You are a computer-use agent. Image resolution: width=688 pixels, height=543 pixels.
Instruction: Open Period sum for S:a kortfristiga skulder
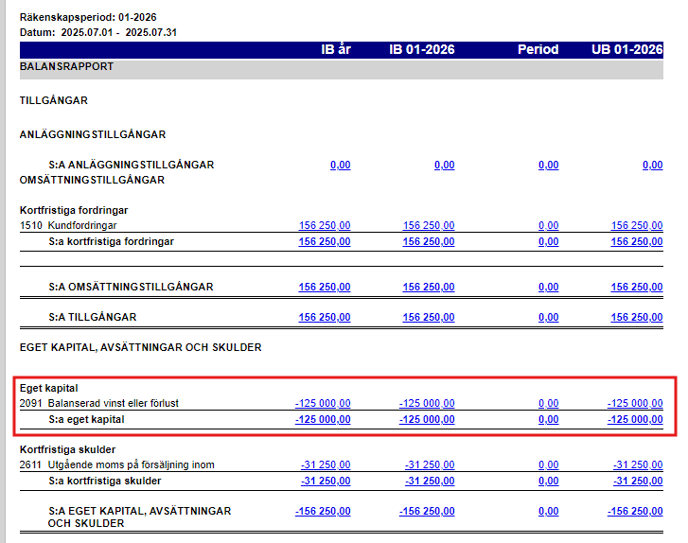[x=548, y=481]
